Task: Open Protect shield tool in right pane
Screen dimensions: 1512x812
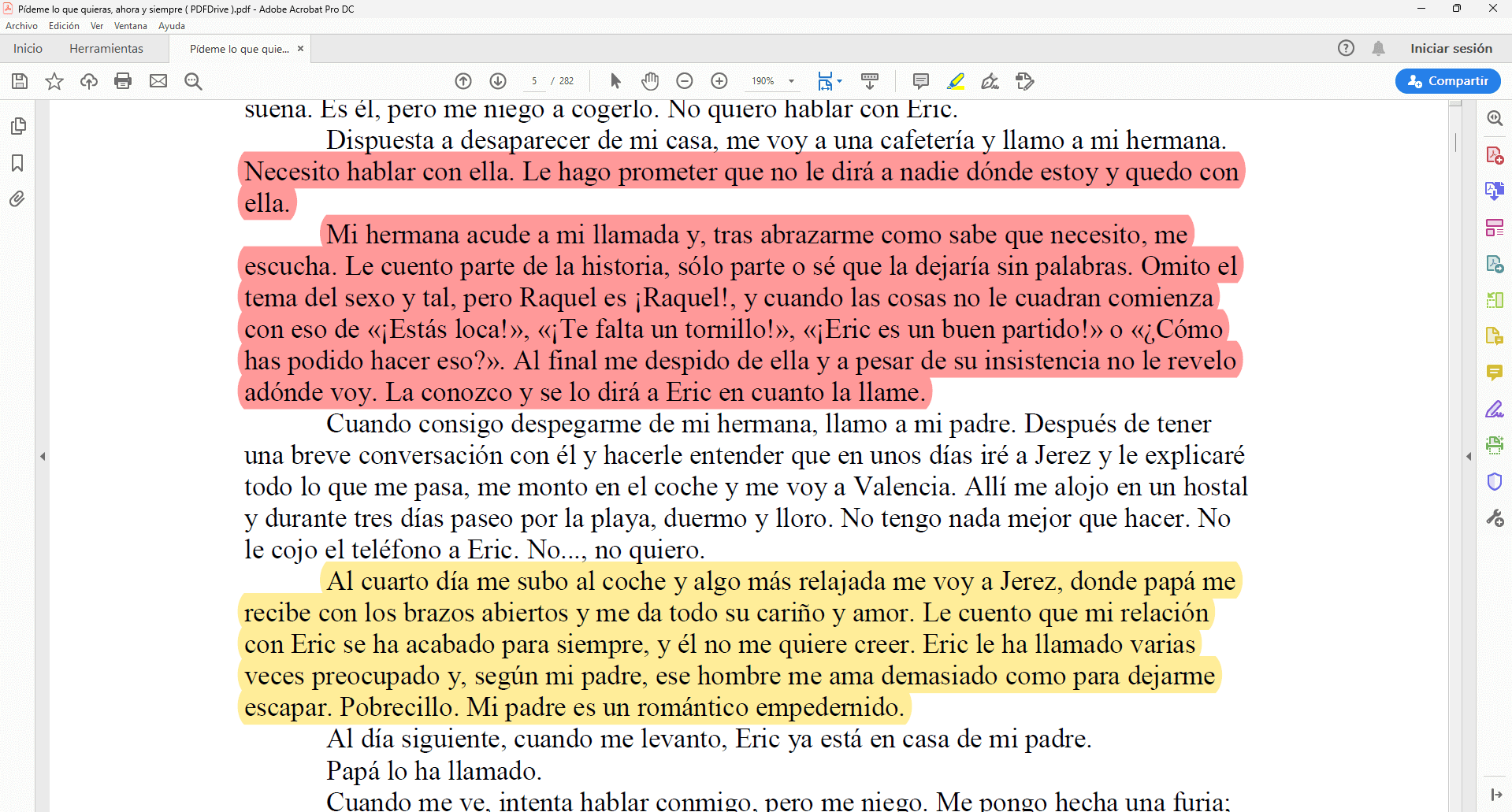Action: click(x=1495, y=481)
